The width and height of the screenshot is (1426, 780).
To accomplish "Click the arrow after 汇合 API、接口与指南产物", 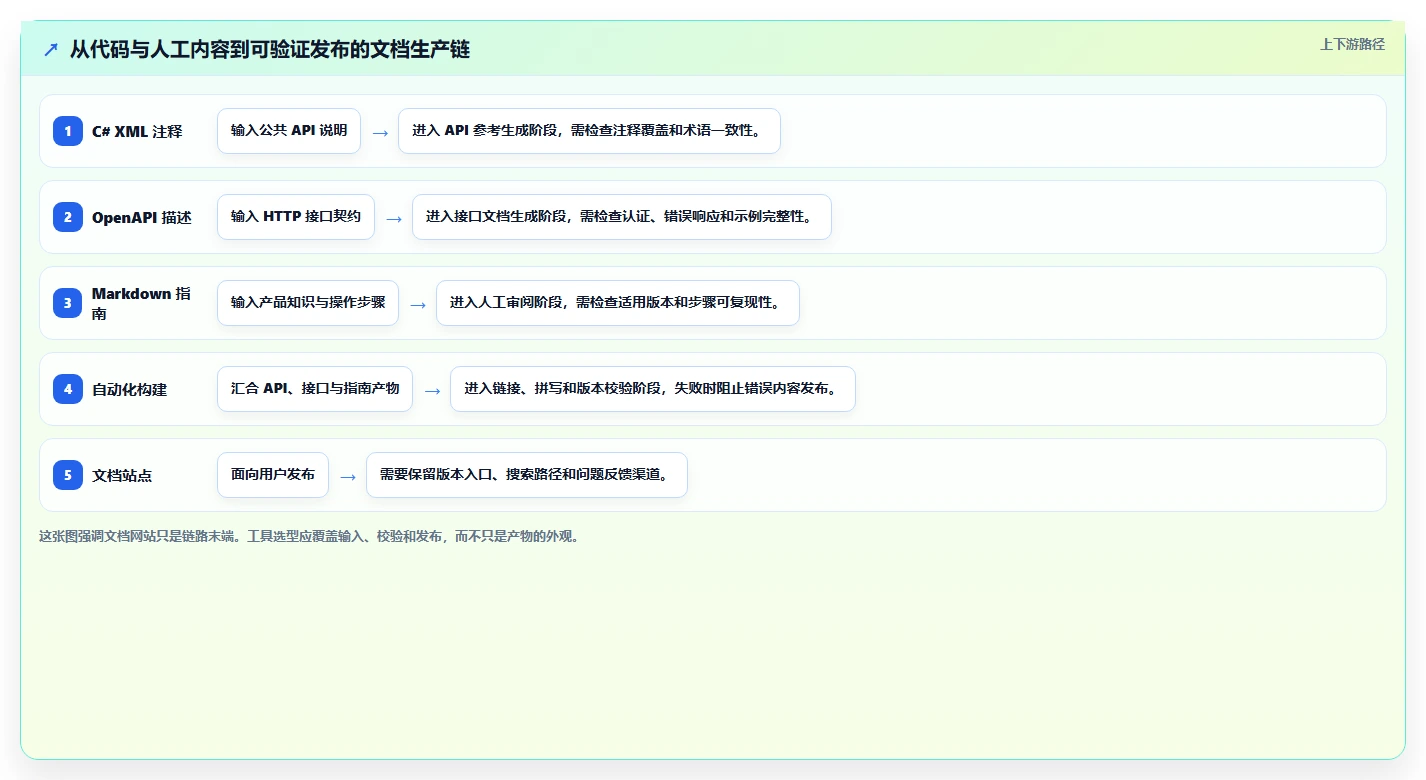I will click(432, 390).
